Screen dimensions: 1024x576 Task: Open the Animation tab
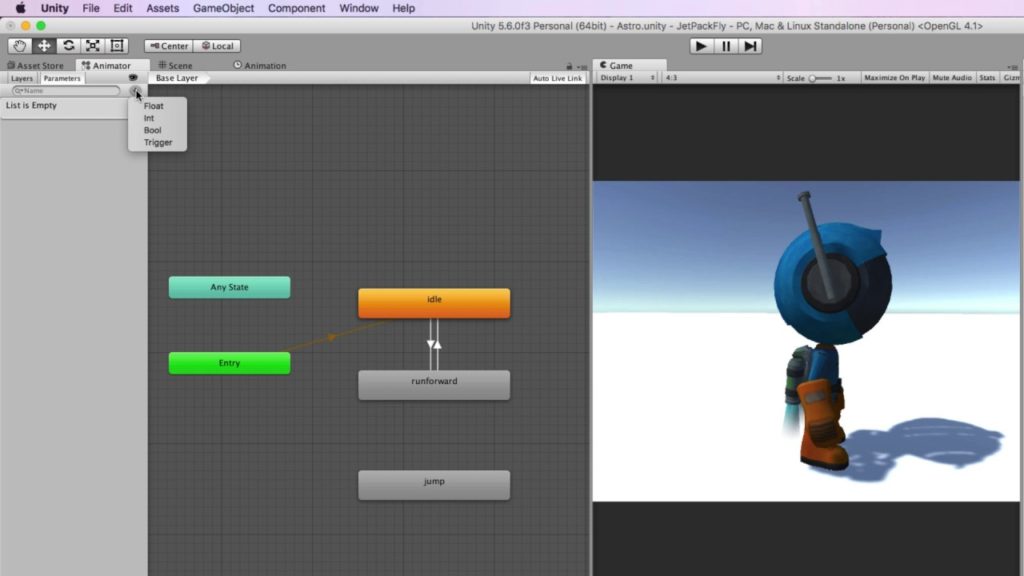click(260, 65)
